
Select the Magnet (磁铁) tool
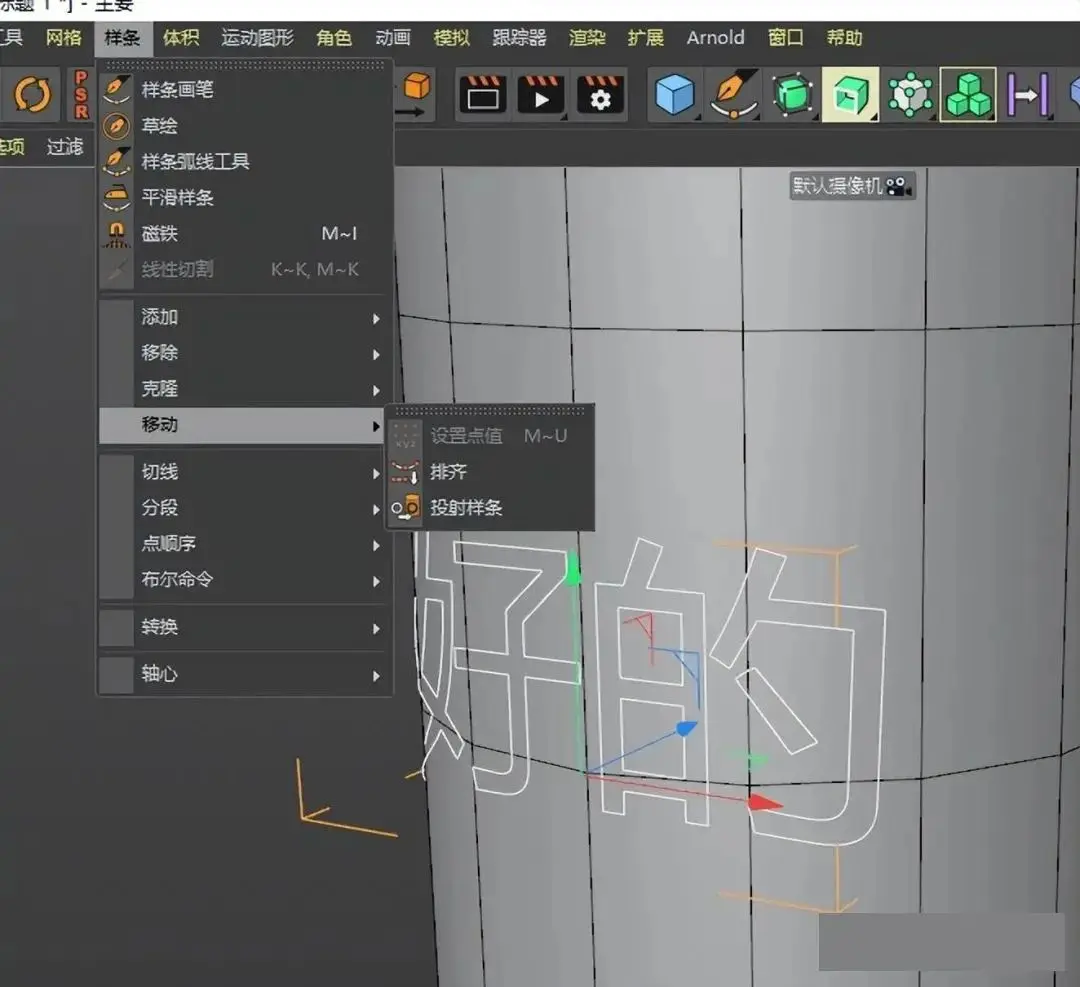point(159,234)
